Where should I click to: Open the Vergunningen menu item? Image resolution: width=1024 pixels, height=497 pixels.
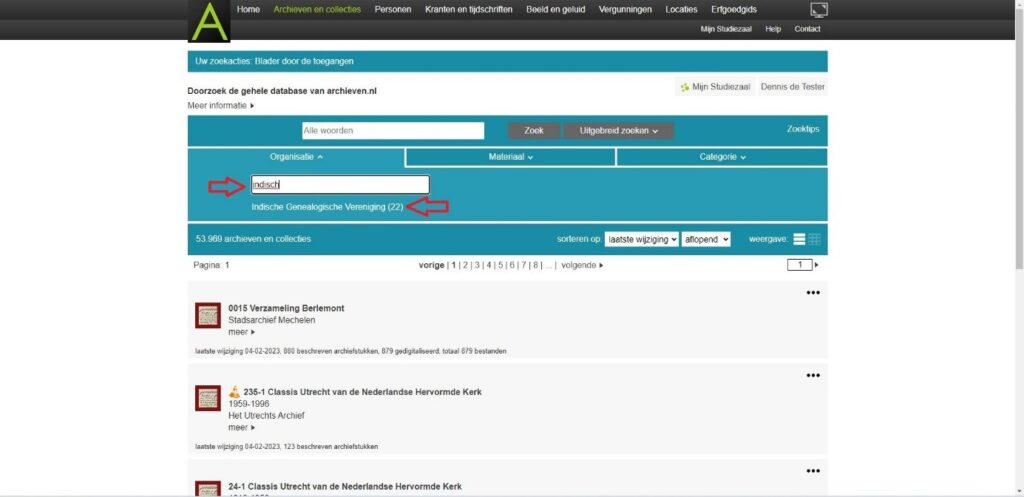coord(625,10)
